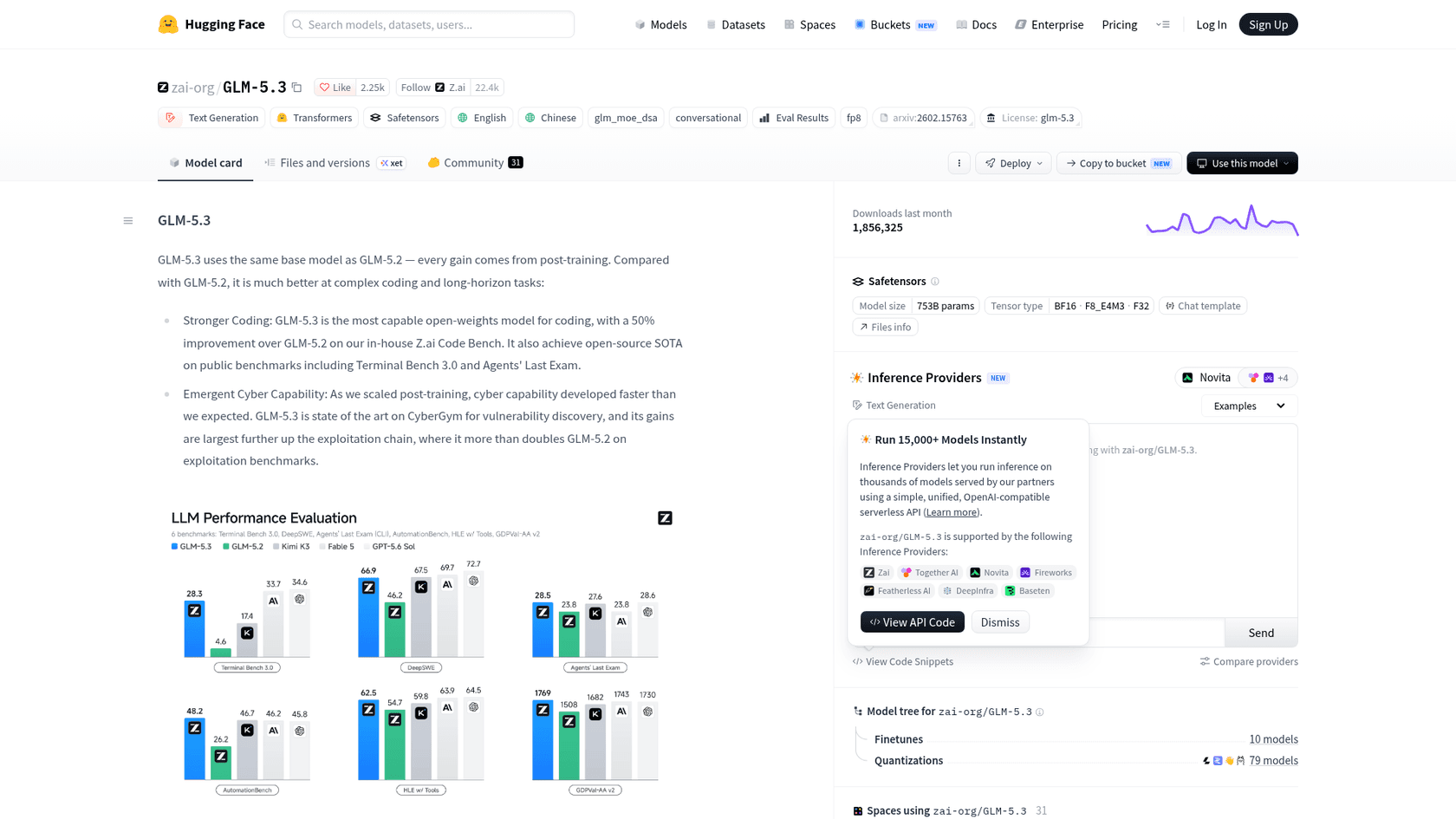The height and width of the screenshot is (819, 1456).
Task: Click the View API Code button
Action: (912, 622)
